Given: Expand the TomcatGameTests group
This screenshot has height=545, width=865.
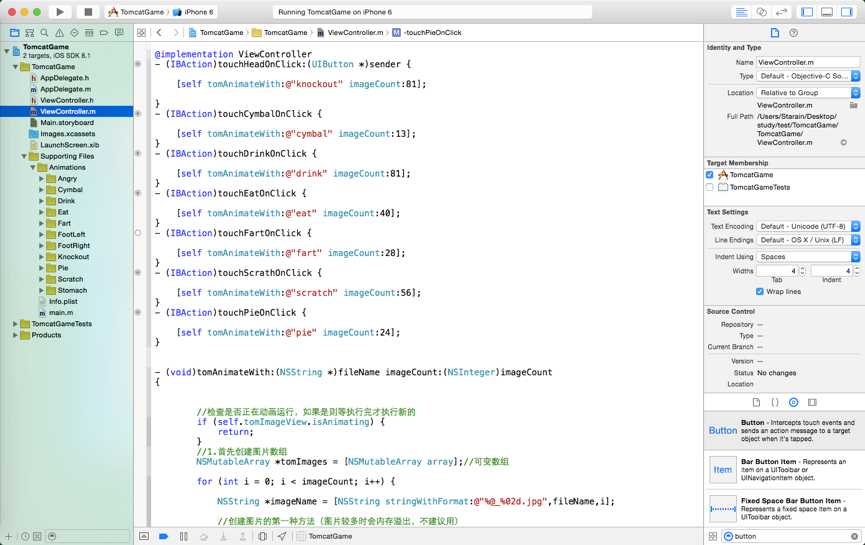Looking at the screenshot, I should click(x=15, y=324).
